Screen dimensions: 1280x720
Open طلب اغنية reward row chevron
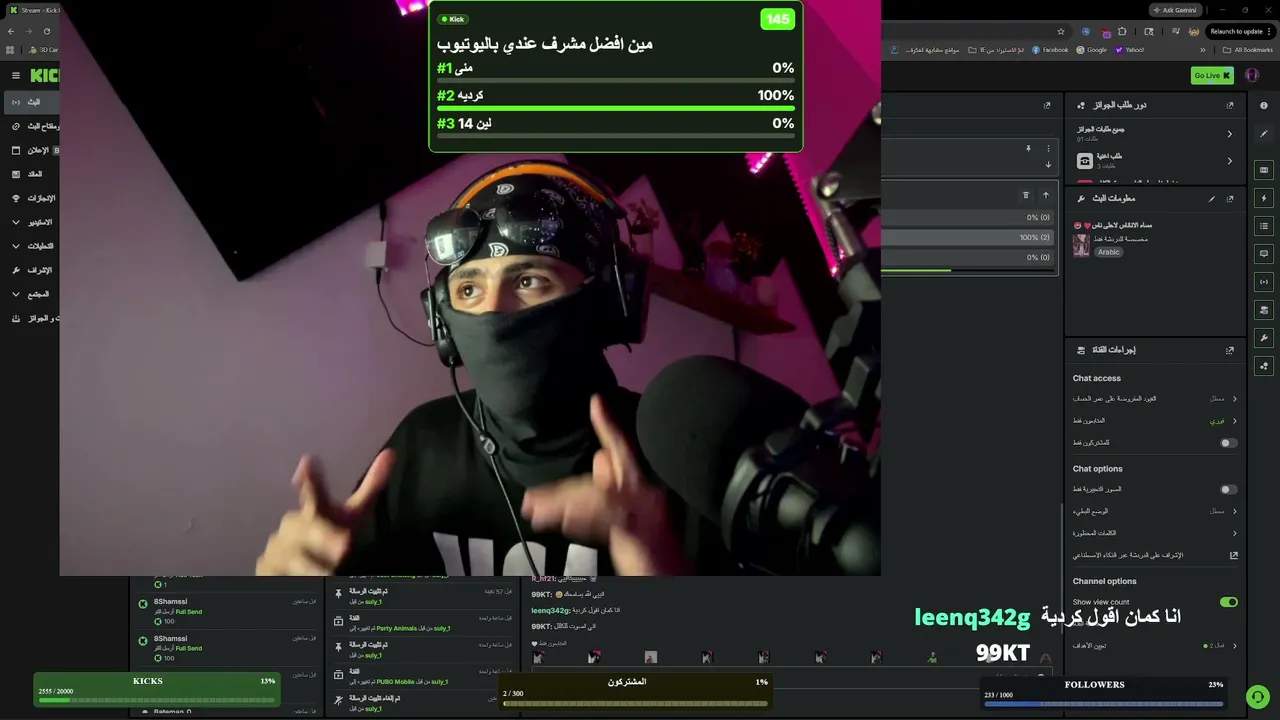[1230, 161]
